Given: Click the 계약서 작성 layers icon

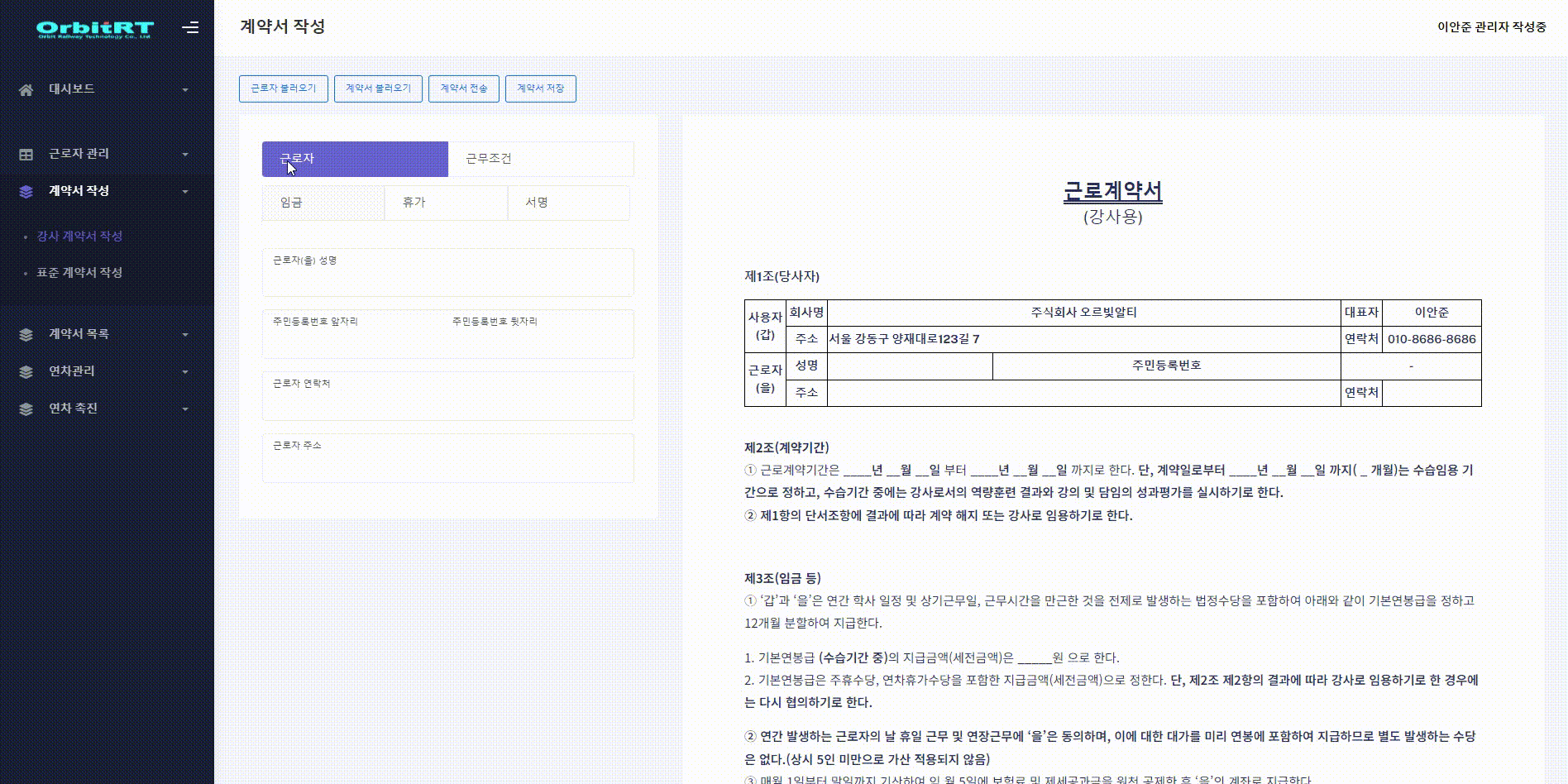Looking at the screenshot, I should [x=26, y=192].
